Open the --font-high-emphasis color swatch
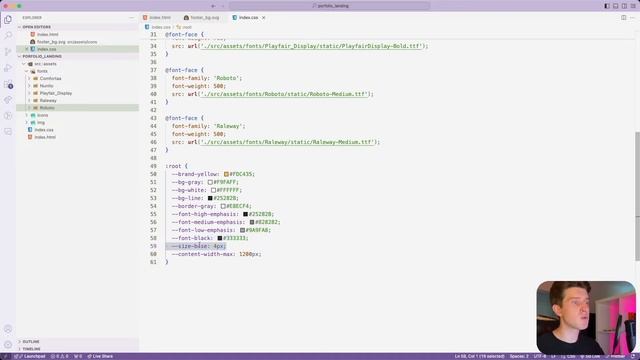The height and width of the screenshot is (360, 640). tap(245, 214)
